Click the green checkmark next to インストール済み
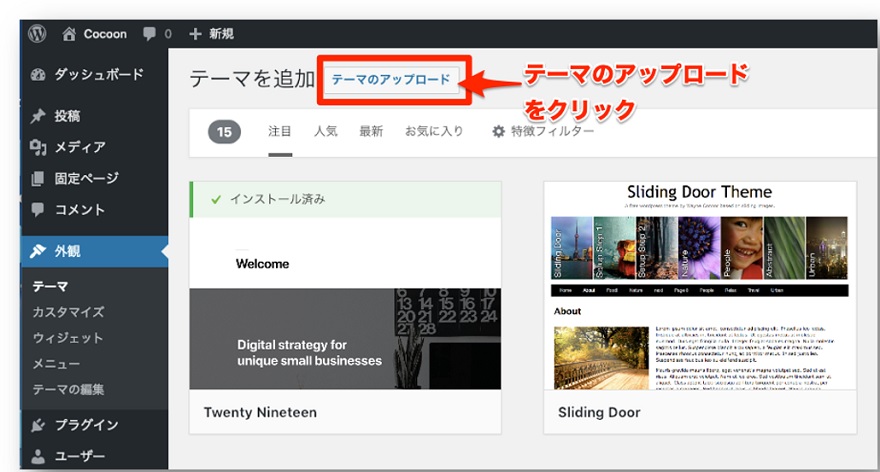This screenshot has height=472, width=880. (216, 199)
